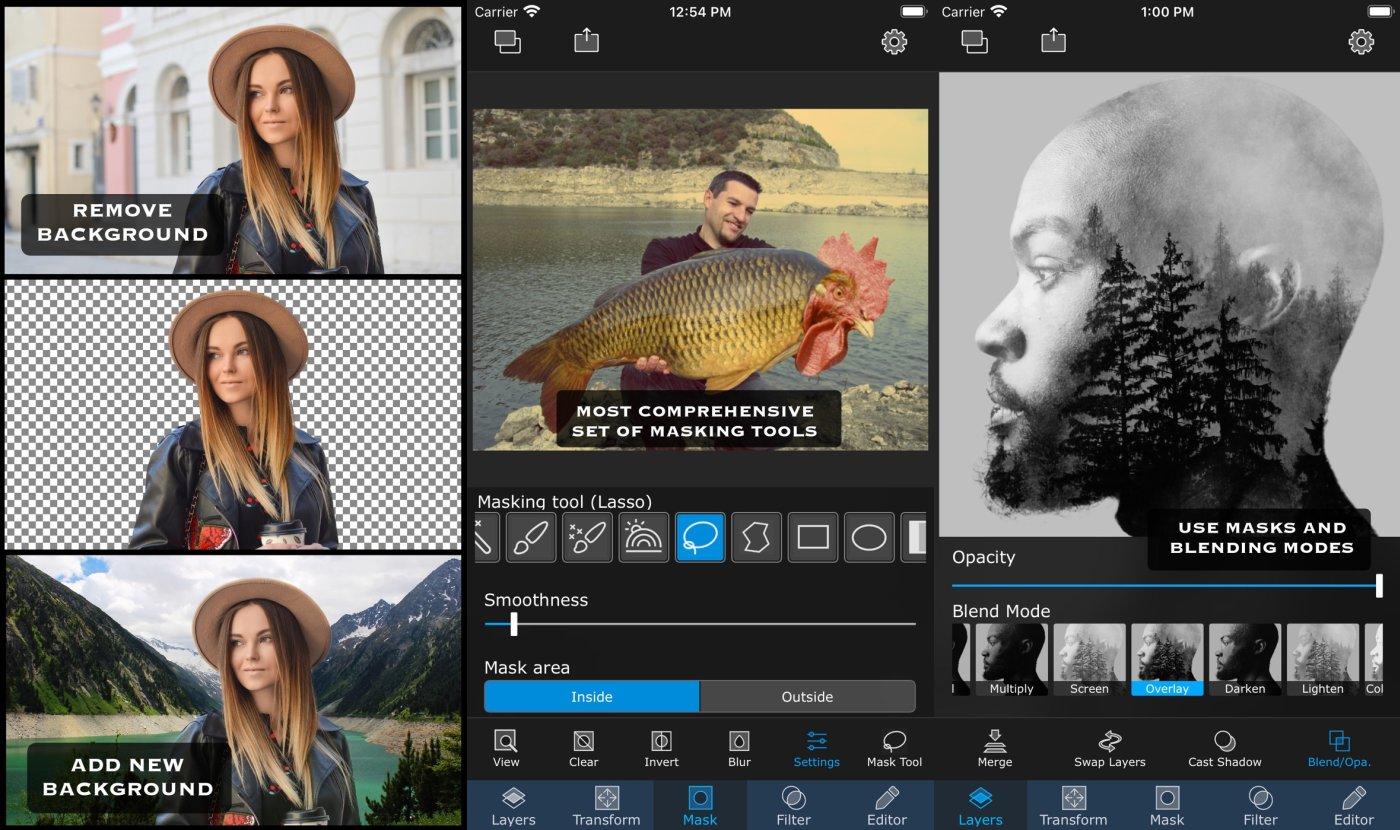Viewport: 1400px width, 830px height.
Task: Open layer stack icon on 12:54 PM screen
Action: (x=508, y=42)
